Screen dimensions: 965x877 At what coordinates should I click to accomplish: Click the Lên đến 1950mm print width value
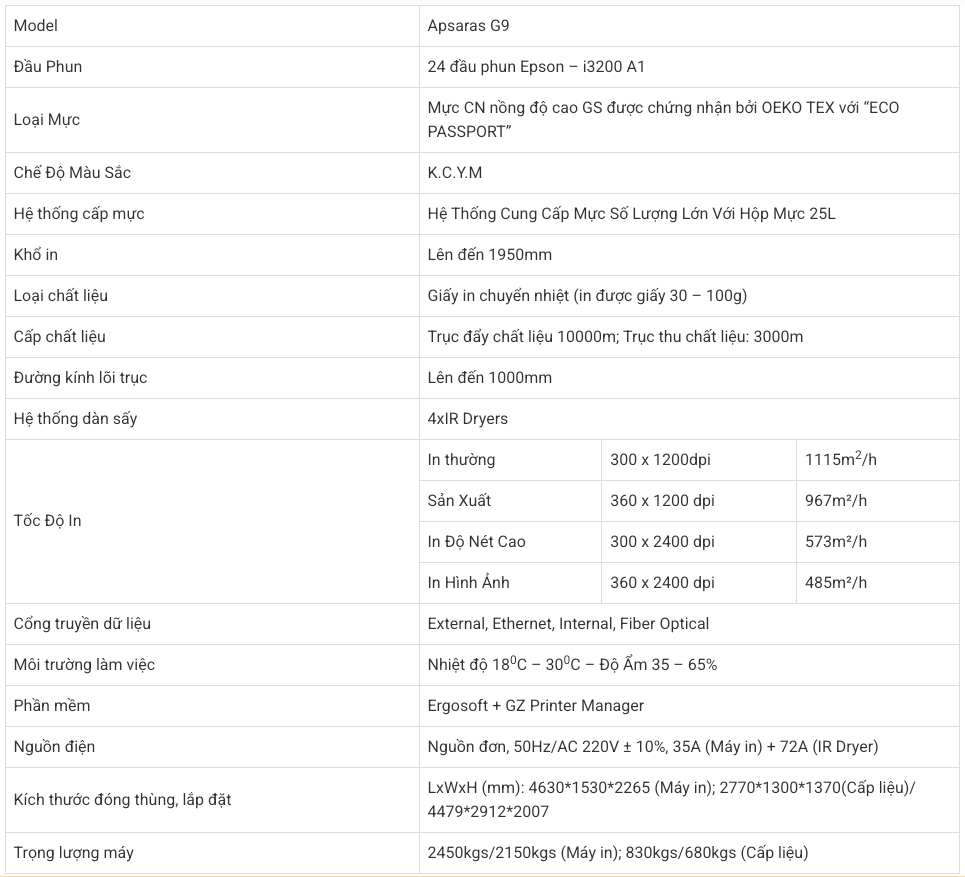pyautogui.click(x=490, y=255)
